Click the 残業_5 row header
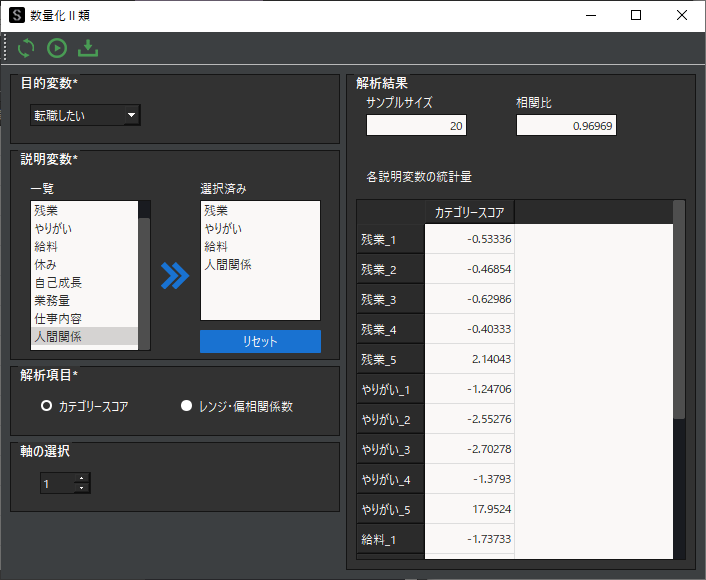 click(x=390, y=359)
